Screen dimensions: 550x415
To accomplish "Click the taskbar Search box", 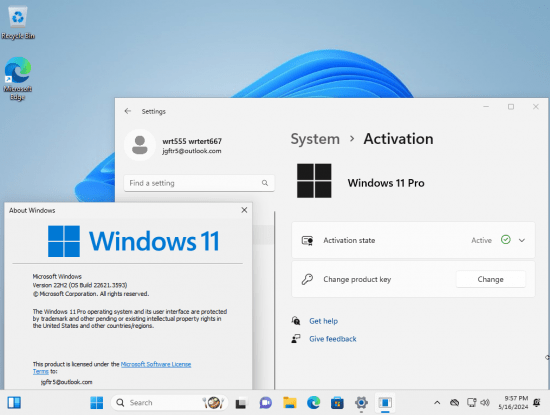I will (x=169, y=403).
